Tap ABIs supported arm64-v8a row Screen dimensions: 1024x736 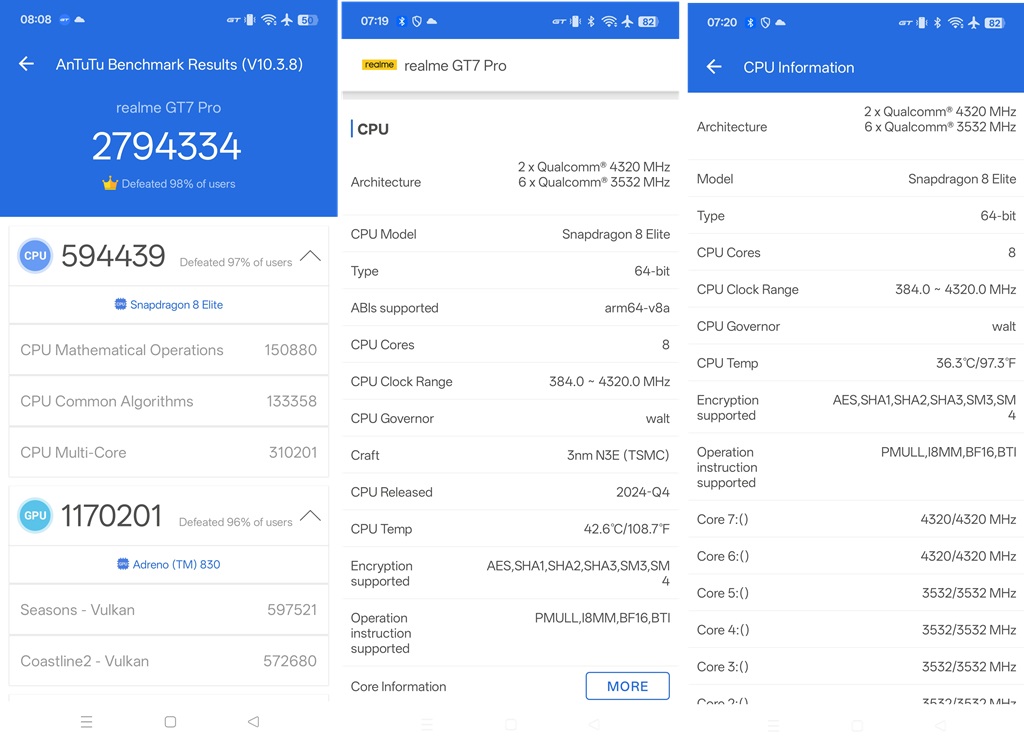tap(510, 308)
